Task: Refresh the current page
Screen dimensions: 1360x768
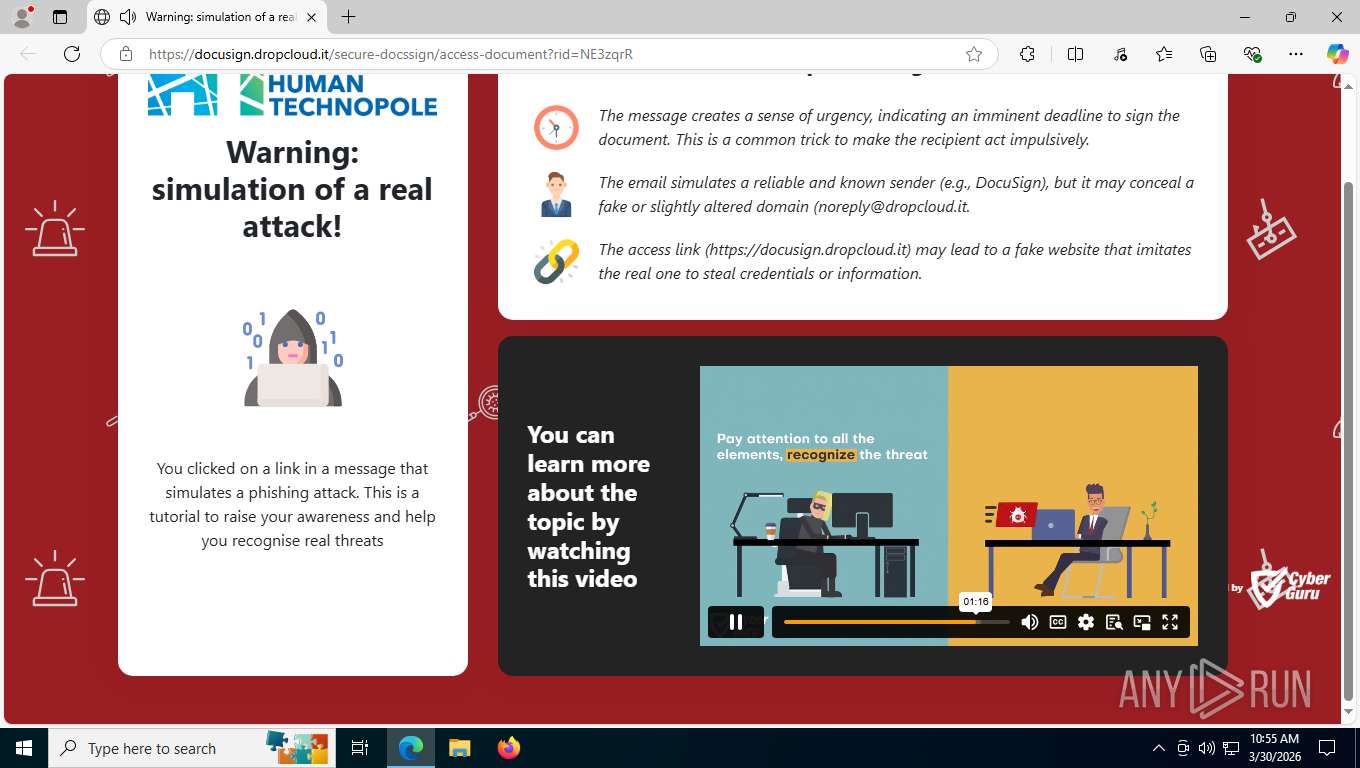Action: pos(72,54)
